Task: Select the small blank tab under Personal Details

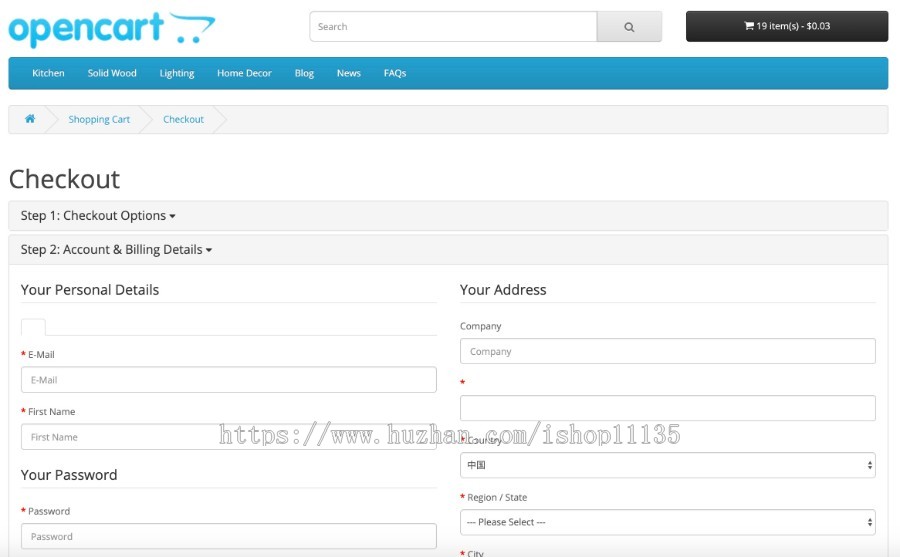Action: pos(33,327)
